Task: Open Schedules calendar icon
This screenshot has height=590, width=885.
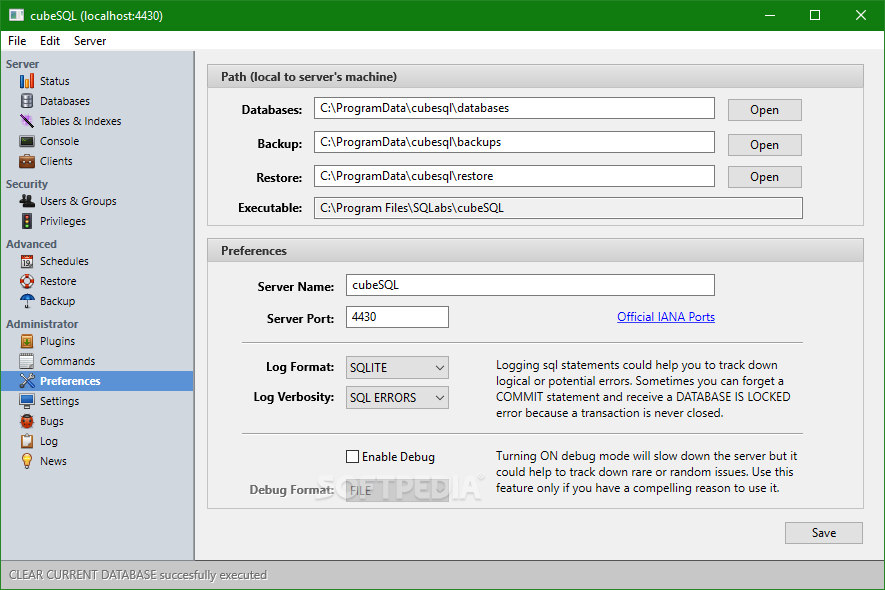Action: tap(27, 261)
